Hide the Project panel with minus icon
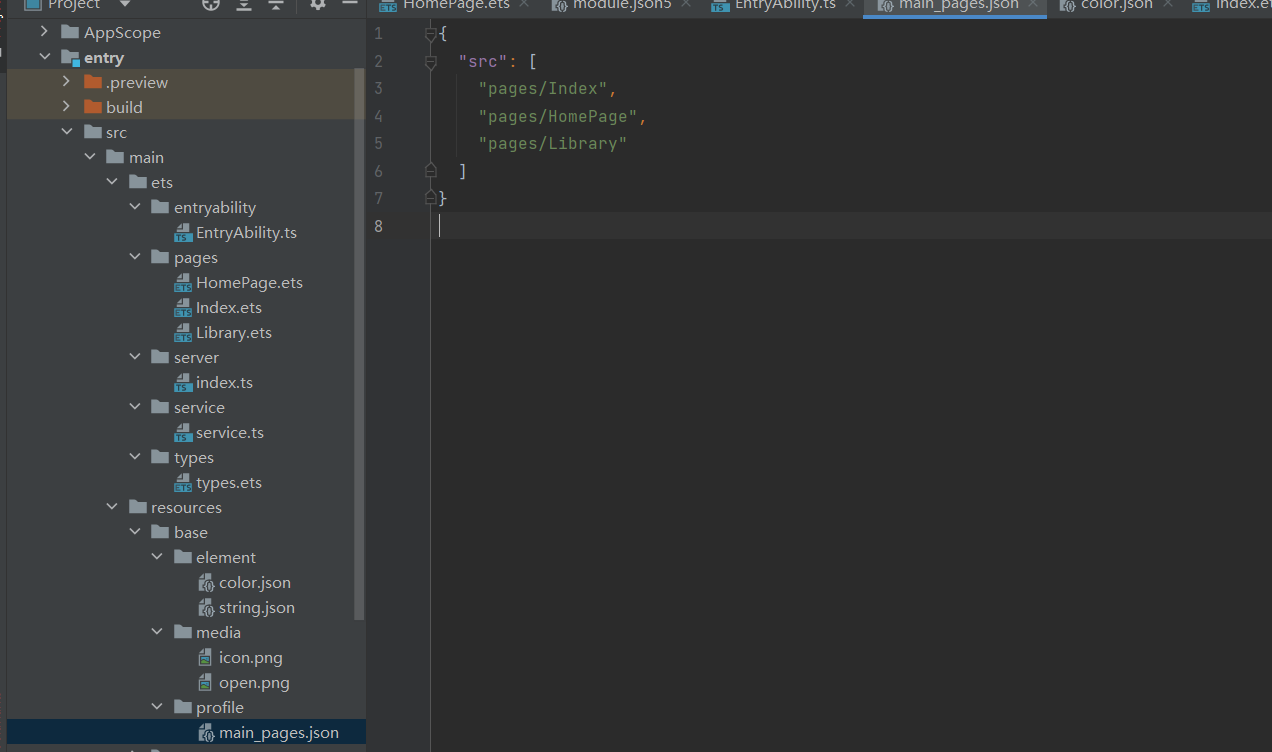The image size is (1272, 752). tap(349, 4)
